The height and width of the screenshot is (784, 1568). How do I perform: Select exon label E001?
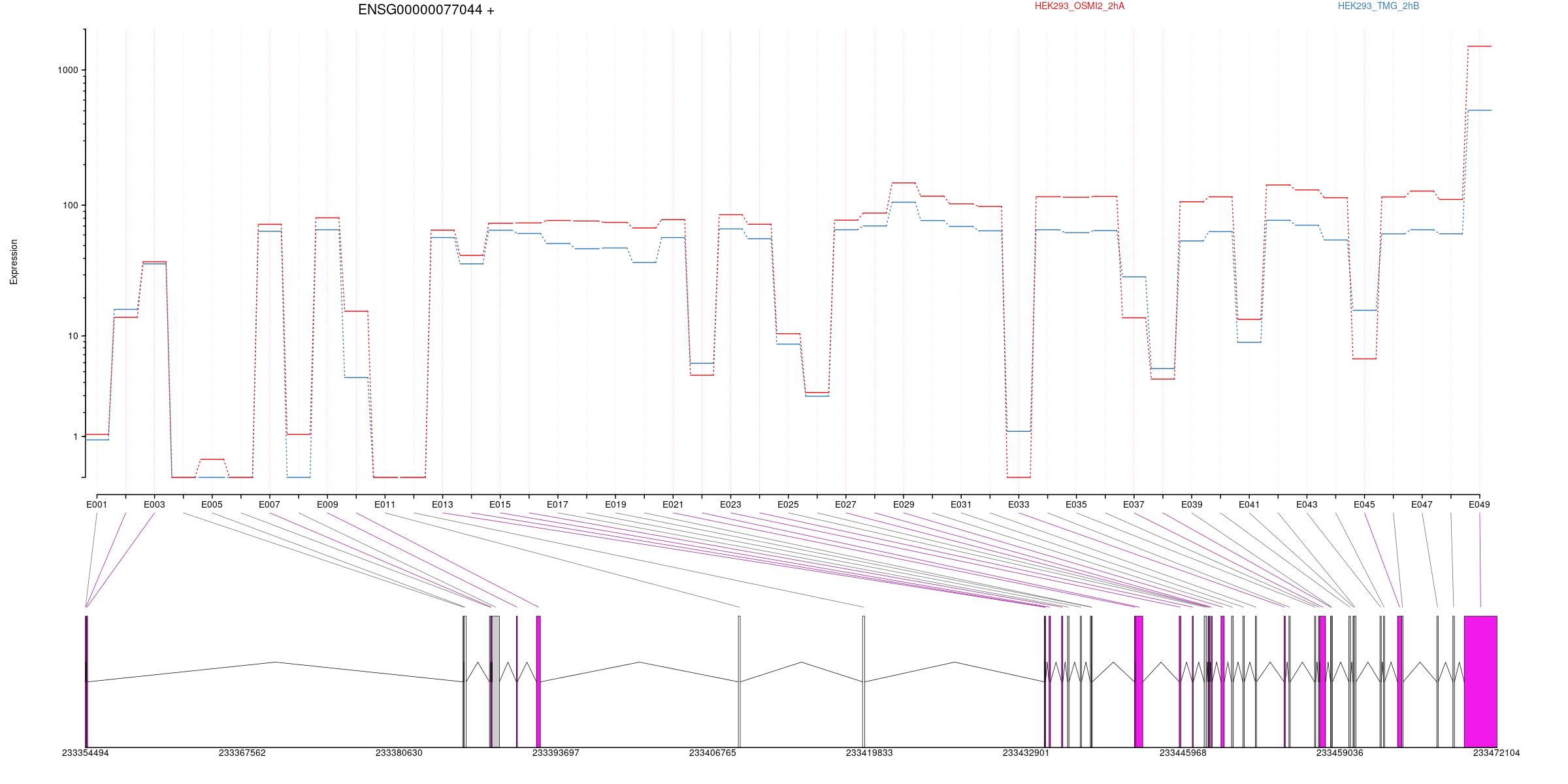click(x=97, y=504)
